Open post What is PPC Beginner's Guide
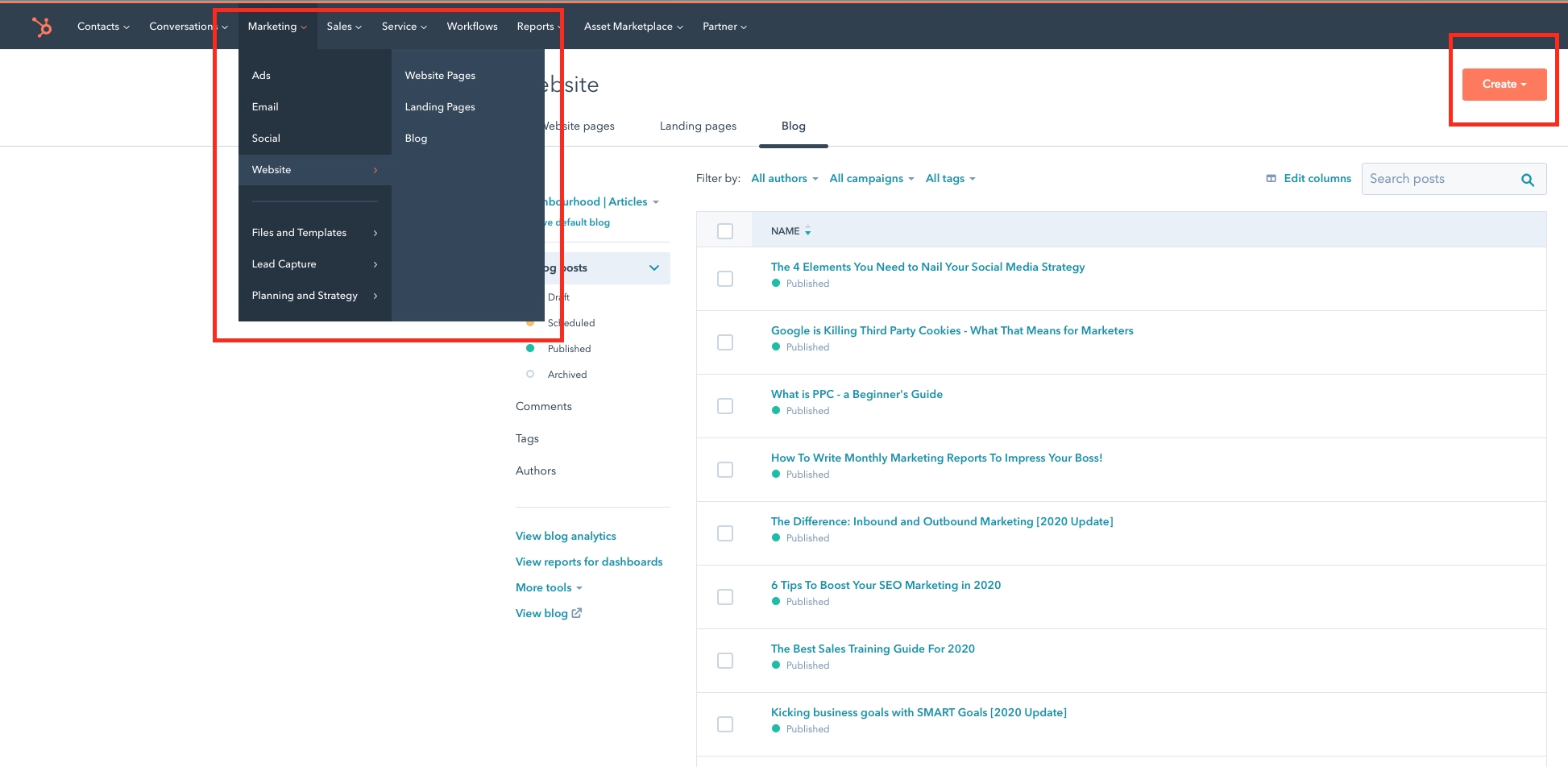 click(x=857, y=394)
